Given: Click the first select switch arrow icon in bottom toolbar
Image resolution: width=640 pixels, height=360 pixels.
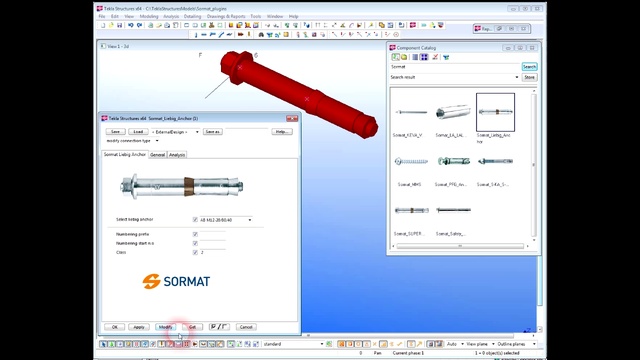Looking at the screenshot, I should 103,344.
